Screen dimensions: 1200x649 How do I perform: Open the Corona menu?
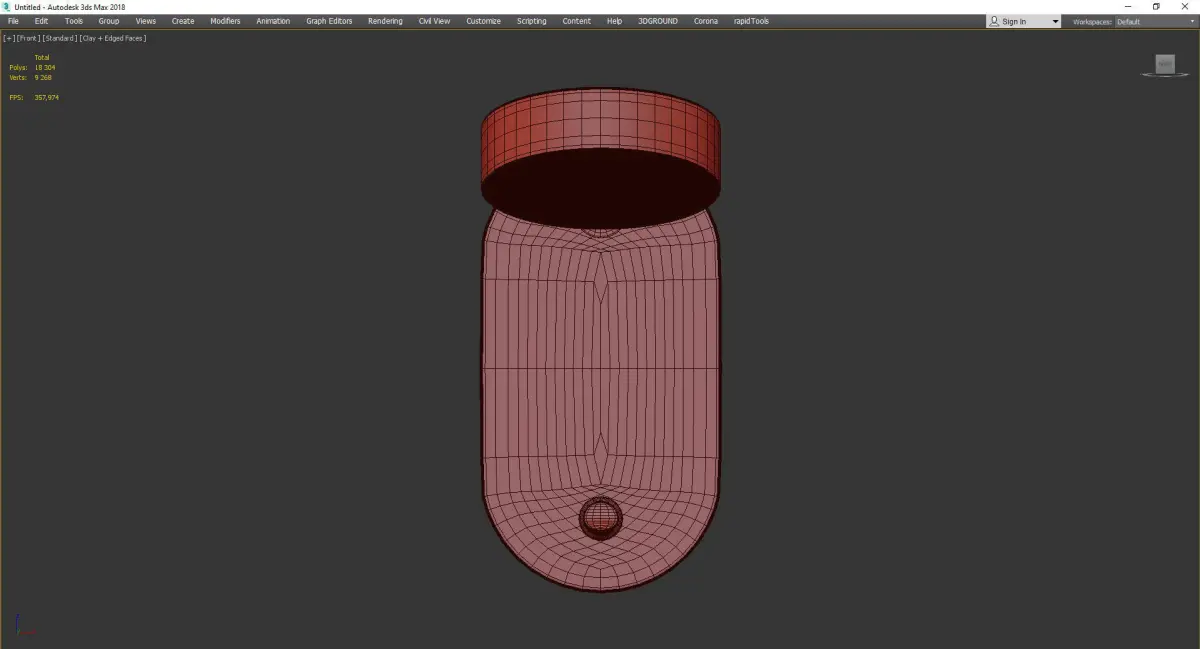(x=706, y=21)
